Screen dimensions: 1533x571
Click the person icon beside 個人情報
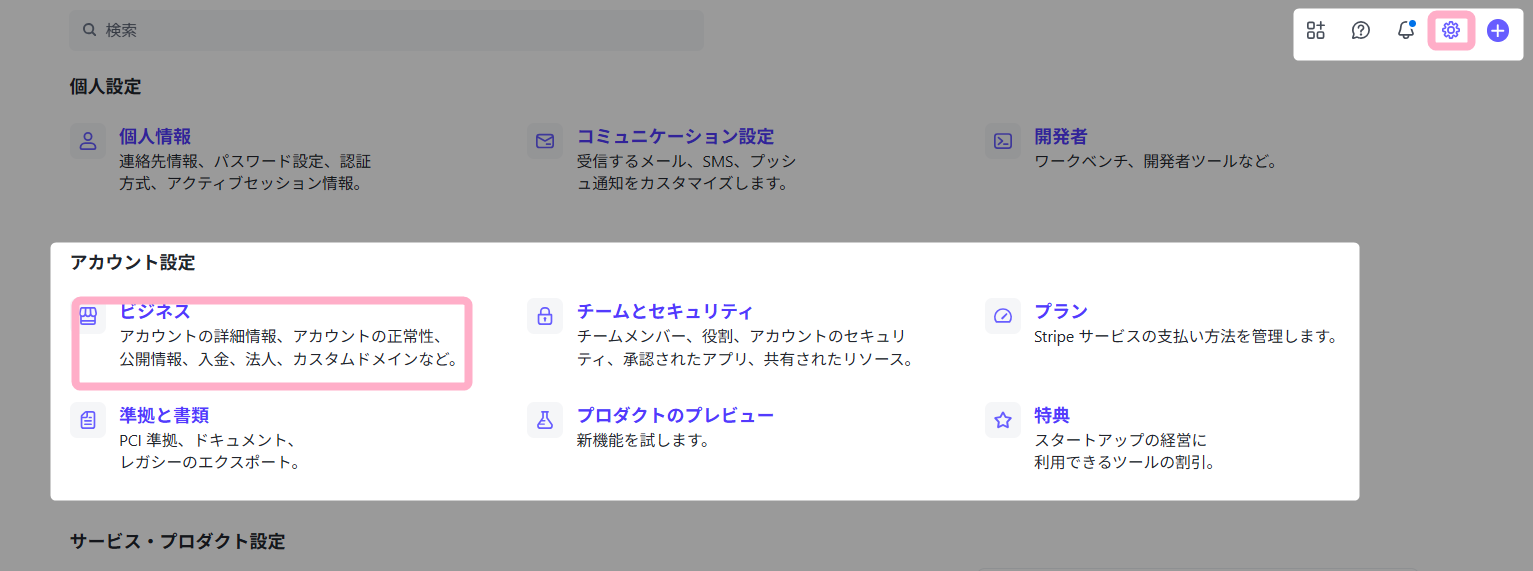click(88, 141)
